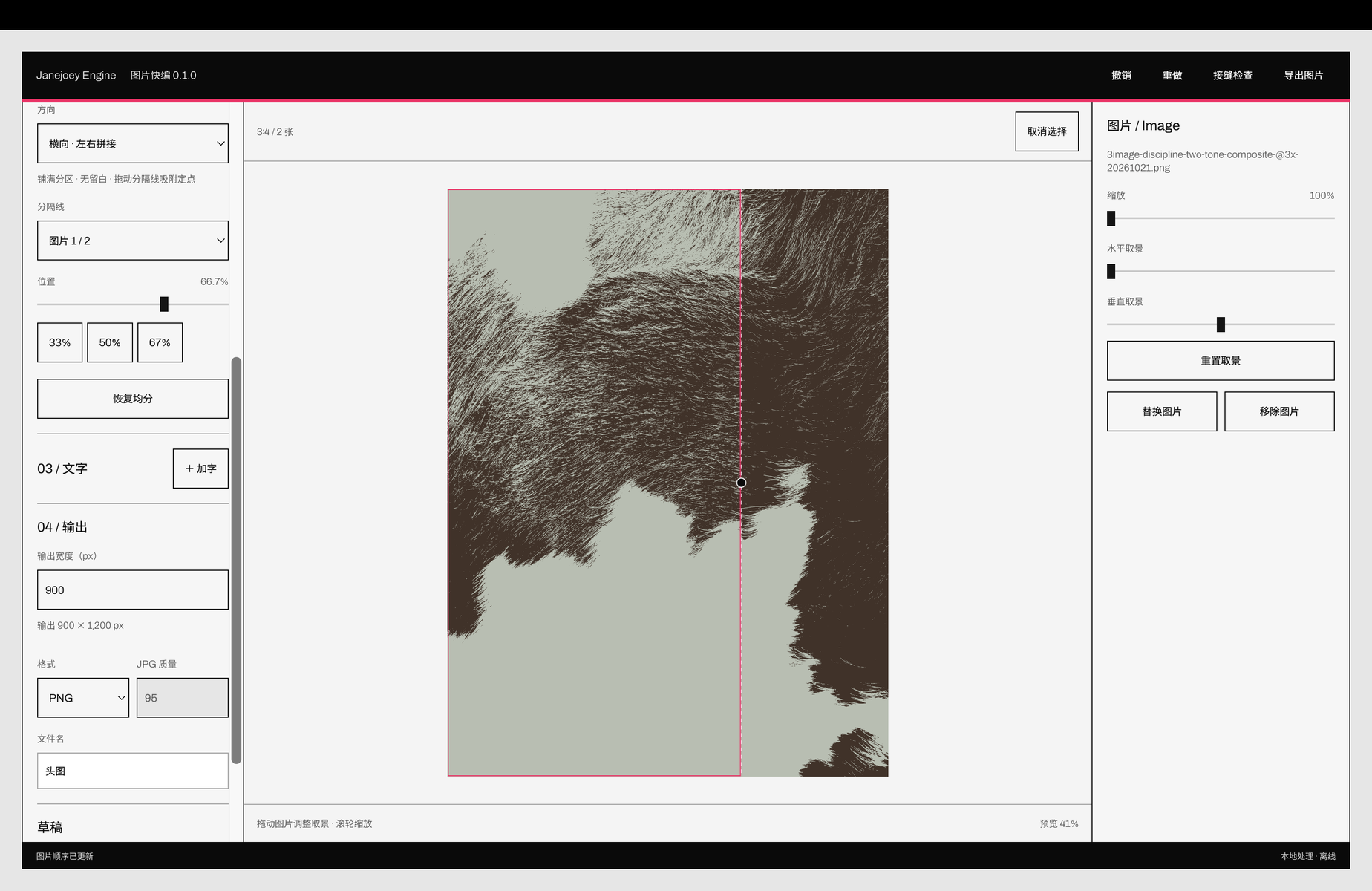Select the left image in the canvas

point(594,483)
